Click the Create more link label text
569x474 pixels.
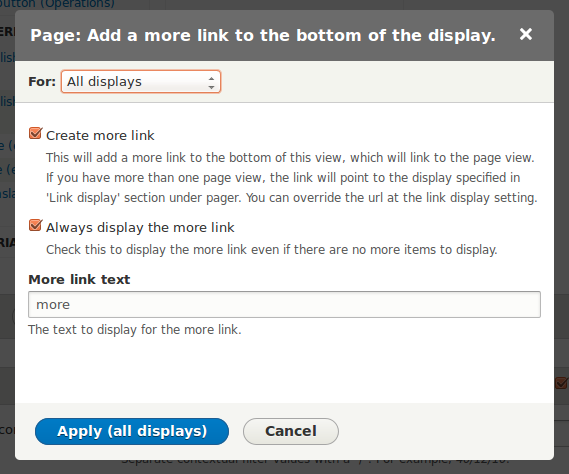(x=100, y=135)
